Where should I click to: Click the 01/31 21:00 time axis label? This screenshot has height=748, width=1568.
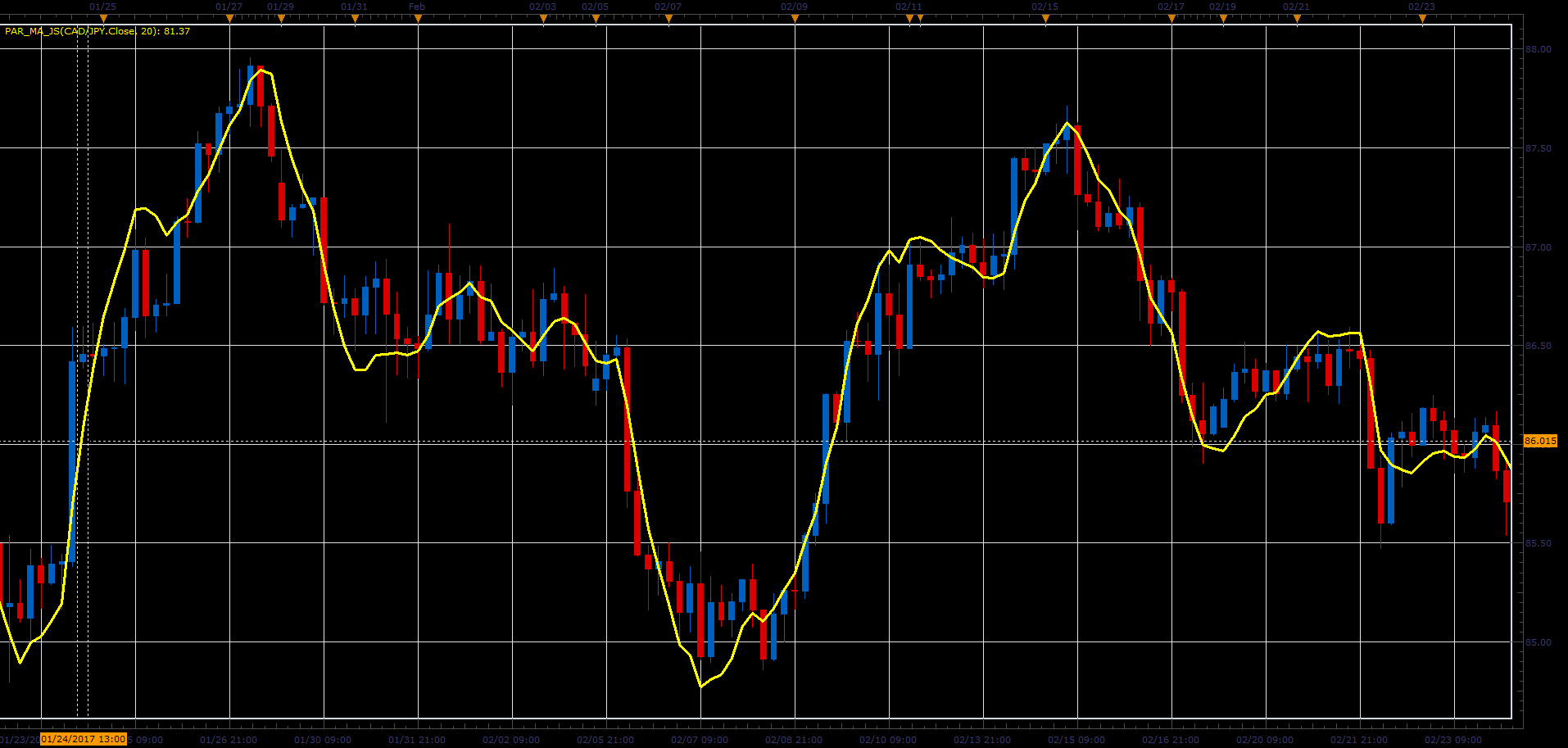[417, 740]
